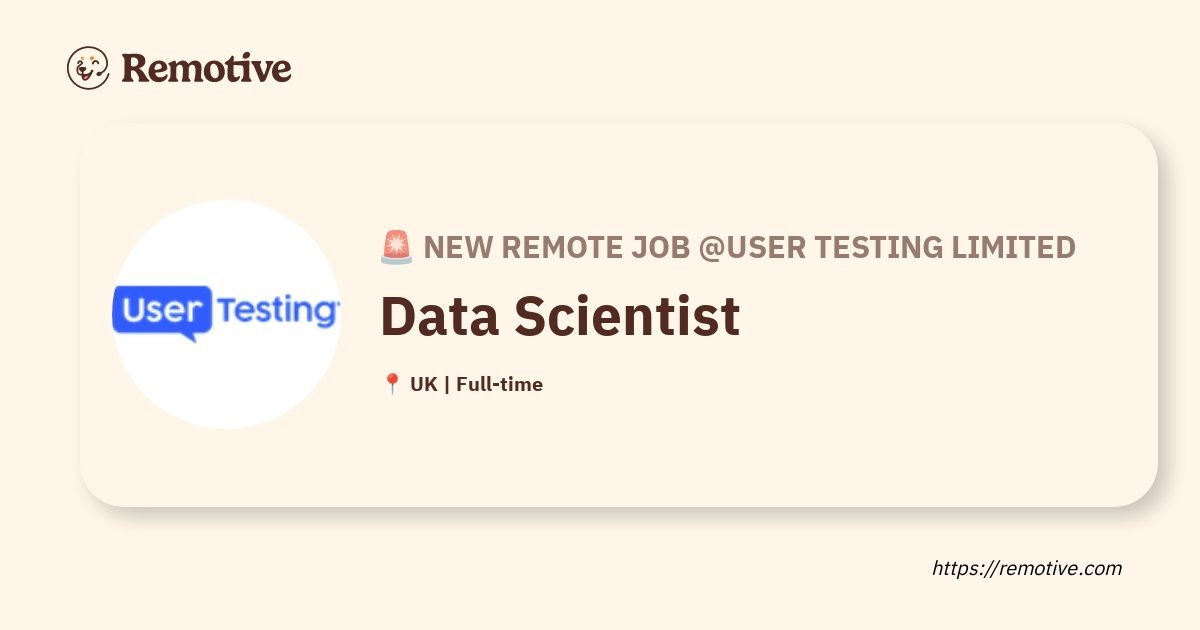The height and width of the screenshot is (630, 1200).
Task: Click the red location pin emoji
Action: click(392, 384)
